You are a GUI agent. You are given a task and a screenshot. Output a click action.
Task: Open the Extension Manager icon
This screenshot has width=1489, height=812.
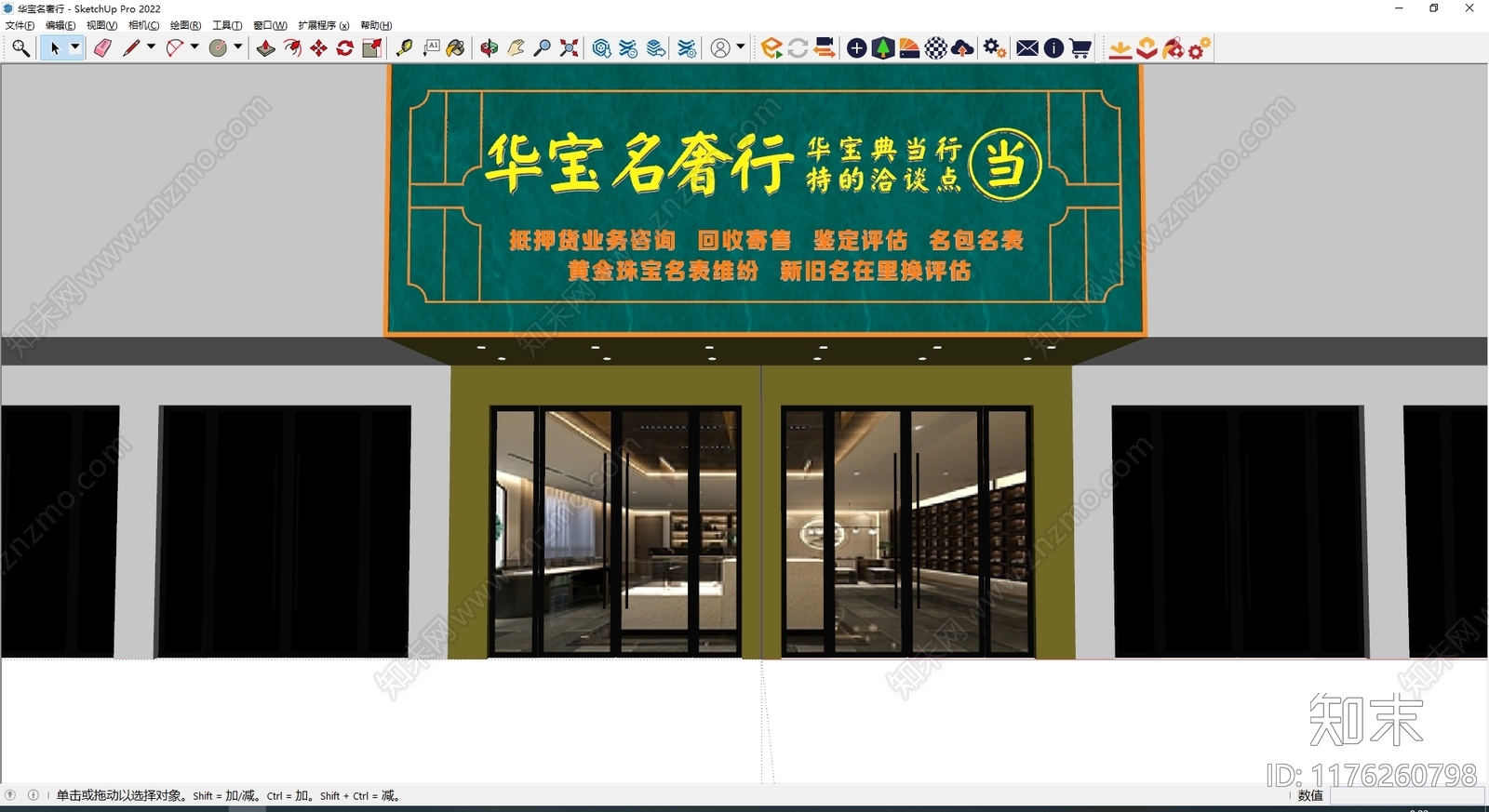tap(687, 48)
